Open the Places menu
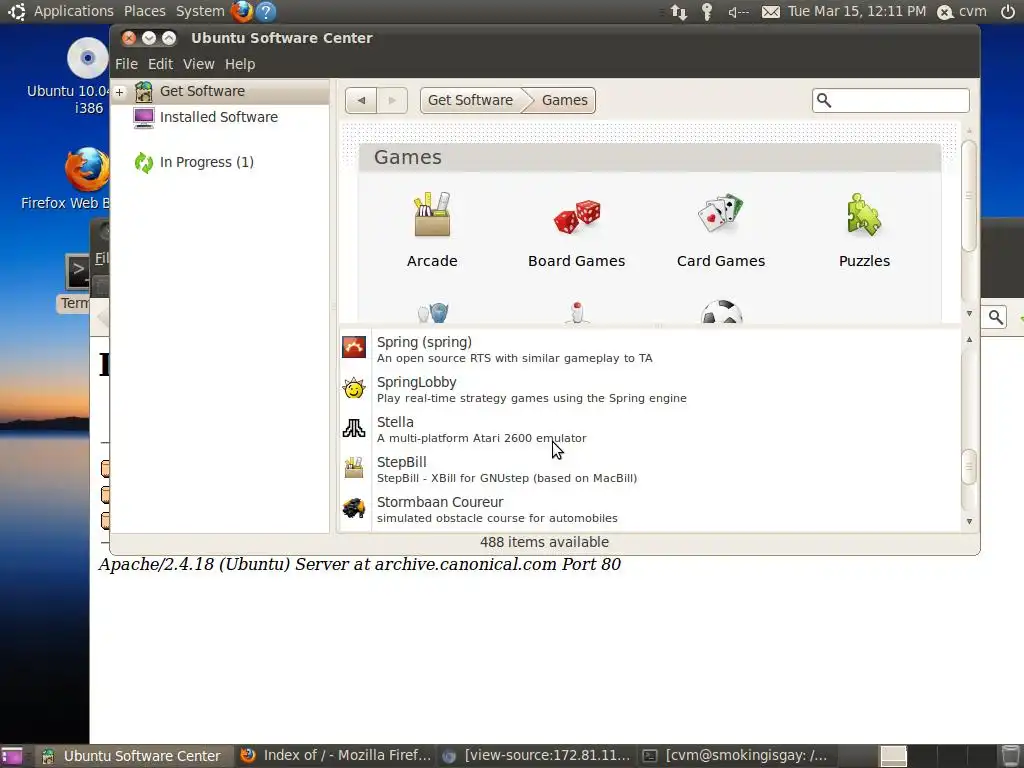Viewport: 1024px width, 768px height. click(x=144, y=11)
